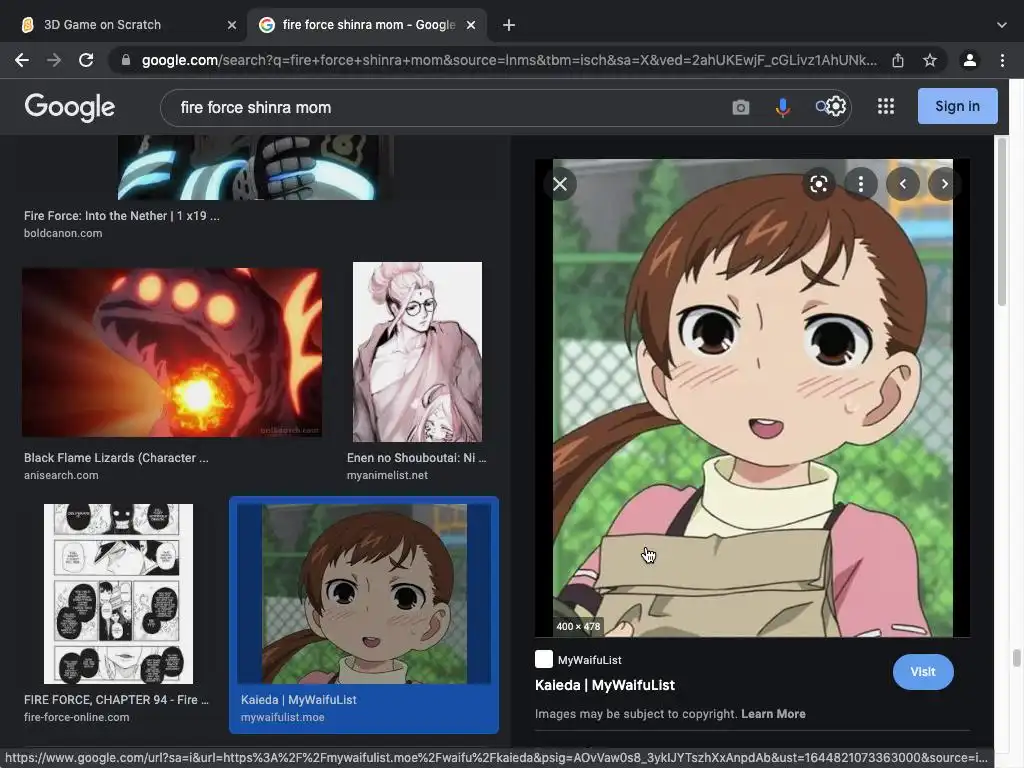The height and width of the screenshot is (768, 1024).
Task: Click the 400 × 478 image size label
Action: pos(578,626)
